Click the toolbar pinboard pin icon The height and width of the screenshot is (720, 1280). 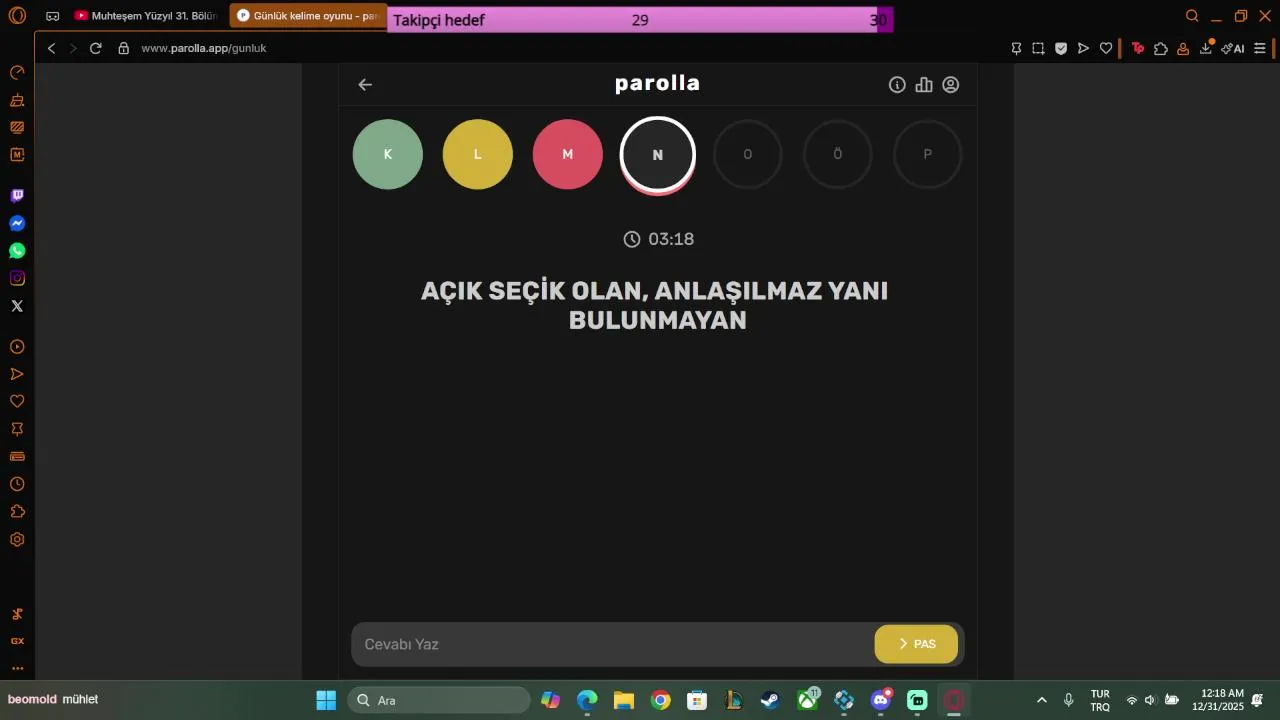pos(1016,48)
